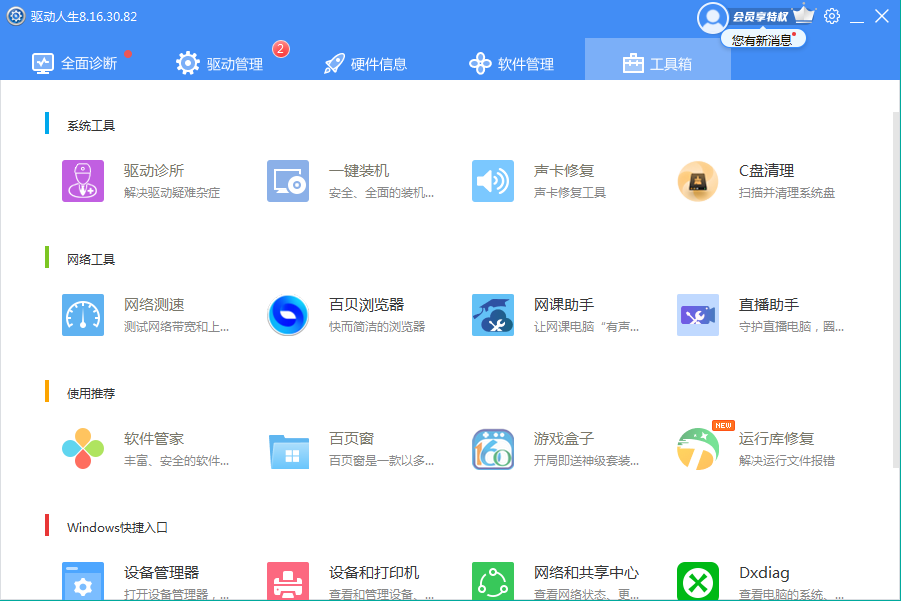Image resolution: width=901 pixels, height=601 pixels.
Task: Open the 运行库修复 runtime repair icon
Action: [698, 449]
